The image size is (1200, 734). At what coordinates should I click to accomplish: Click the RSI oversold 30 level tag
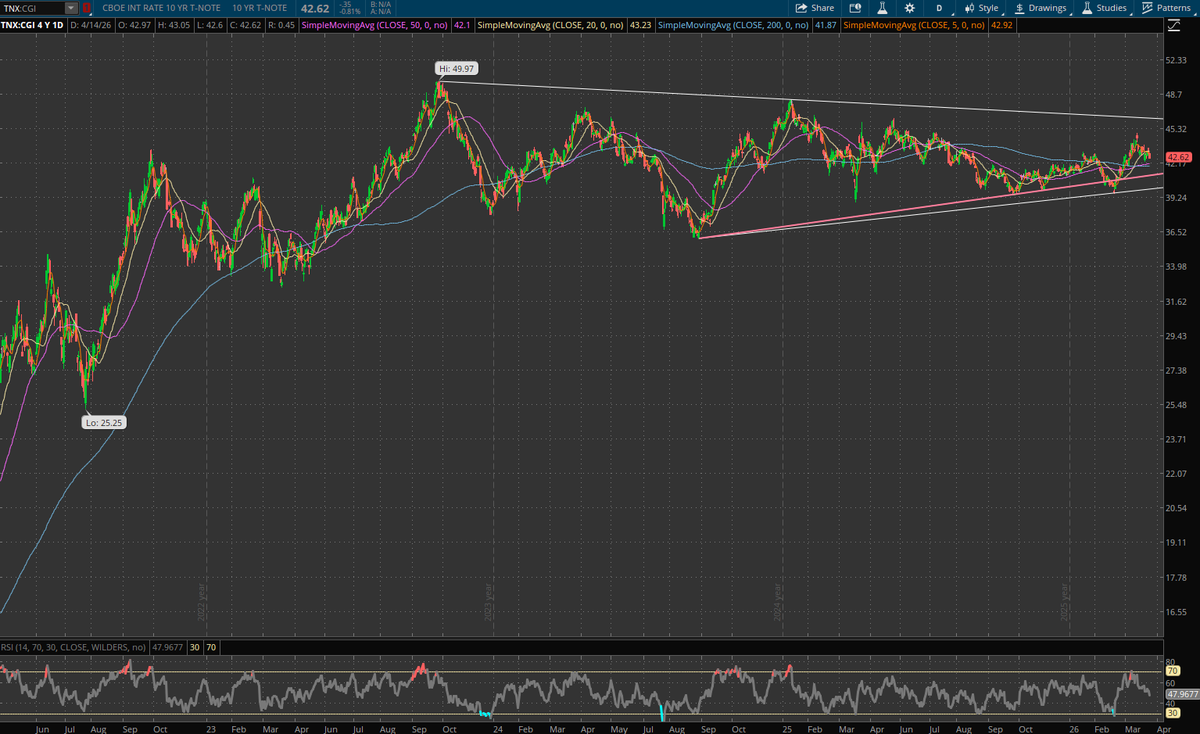coord(1171,712)
